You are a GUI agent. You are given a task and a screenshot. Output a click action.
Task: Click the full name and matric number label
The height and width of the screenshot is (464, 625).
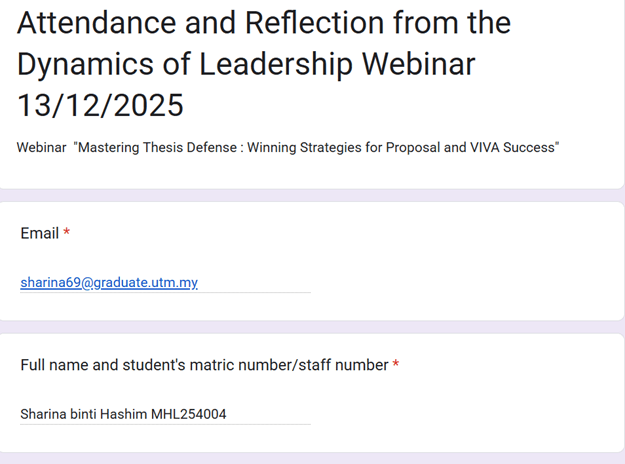tap(204, 365)
